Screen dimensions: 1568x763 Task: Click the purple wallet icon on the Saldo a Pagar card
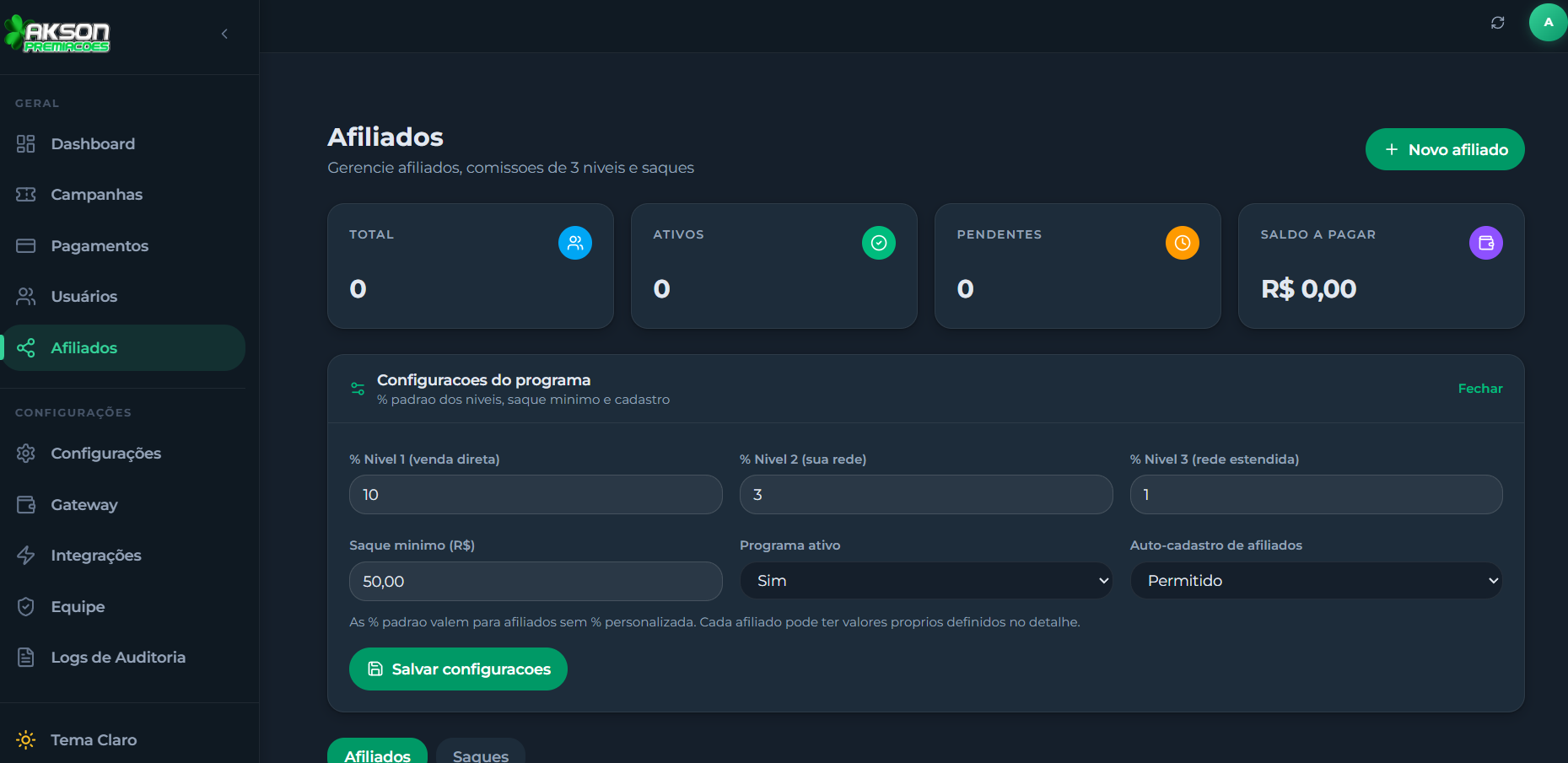coord(1486,243)
